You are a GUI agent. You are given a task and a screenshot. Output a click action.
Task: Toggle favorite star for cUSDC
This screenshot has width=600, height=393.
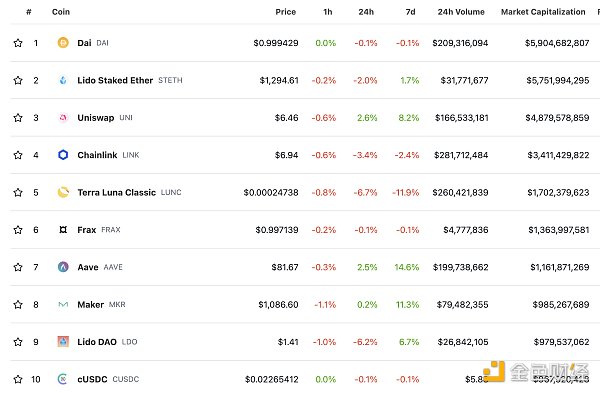click(18, 379)
